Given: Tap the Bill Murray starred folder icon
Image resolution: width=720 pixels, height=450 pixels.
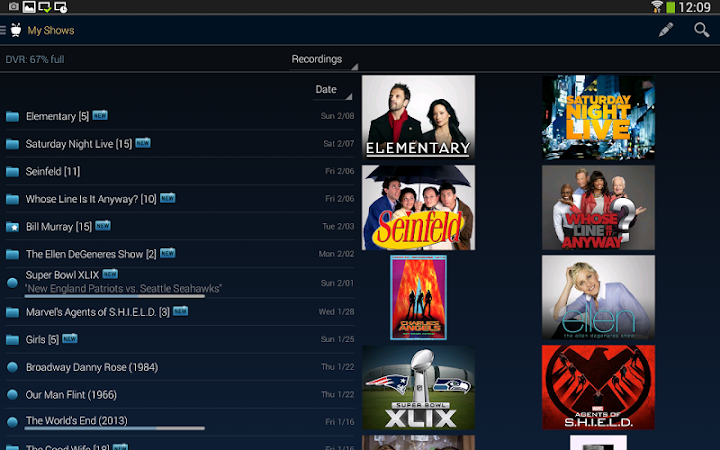Looking at the screenshot, I should pyautogui.click(x=12, y=227).
